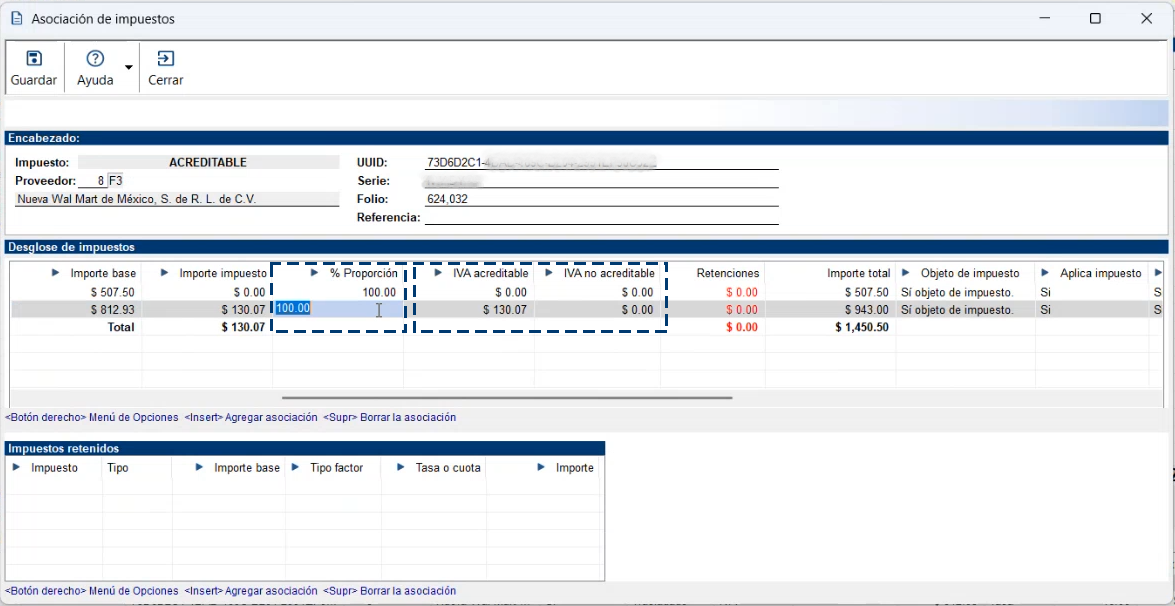The image size is (1175, 606).
Task: Click the F3 supplier lookup button
Action: (x=116, y=181)
